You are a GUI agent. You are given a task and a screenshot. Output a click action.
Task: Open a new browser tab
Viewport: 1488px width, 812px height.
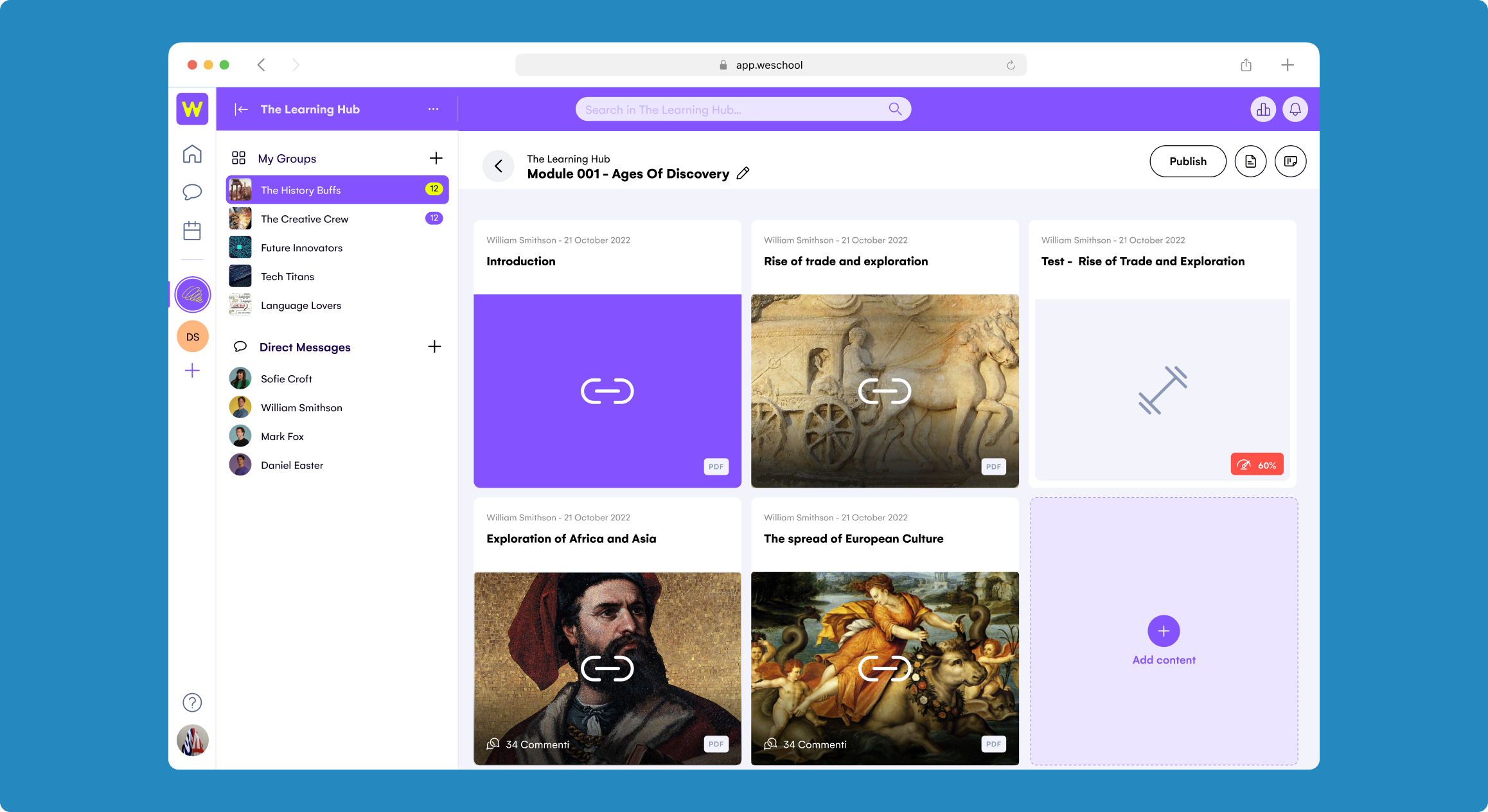(1288, 65)
